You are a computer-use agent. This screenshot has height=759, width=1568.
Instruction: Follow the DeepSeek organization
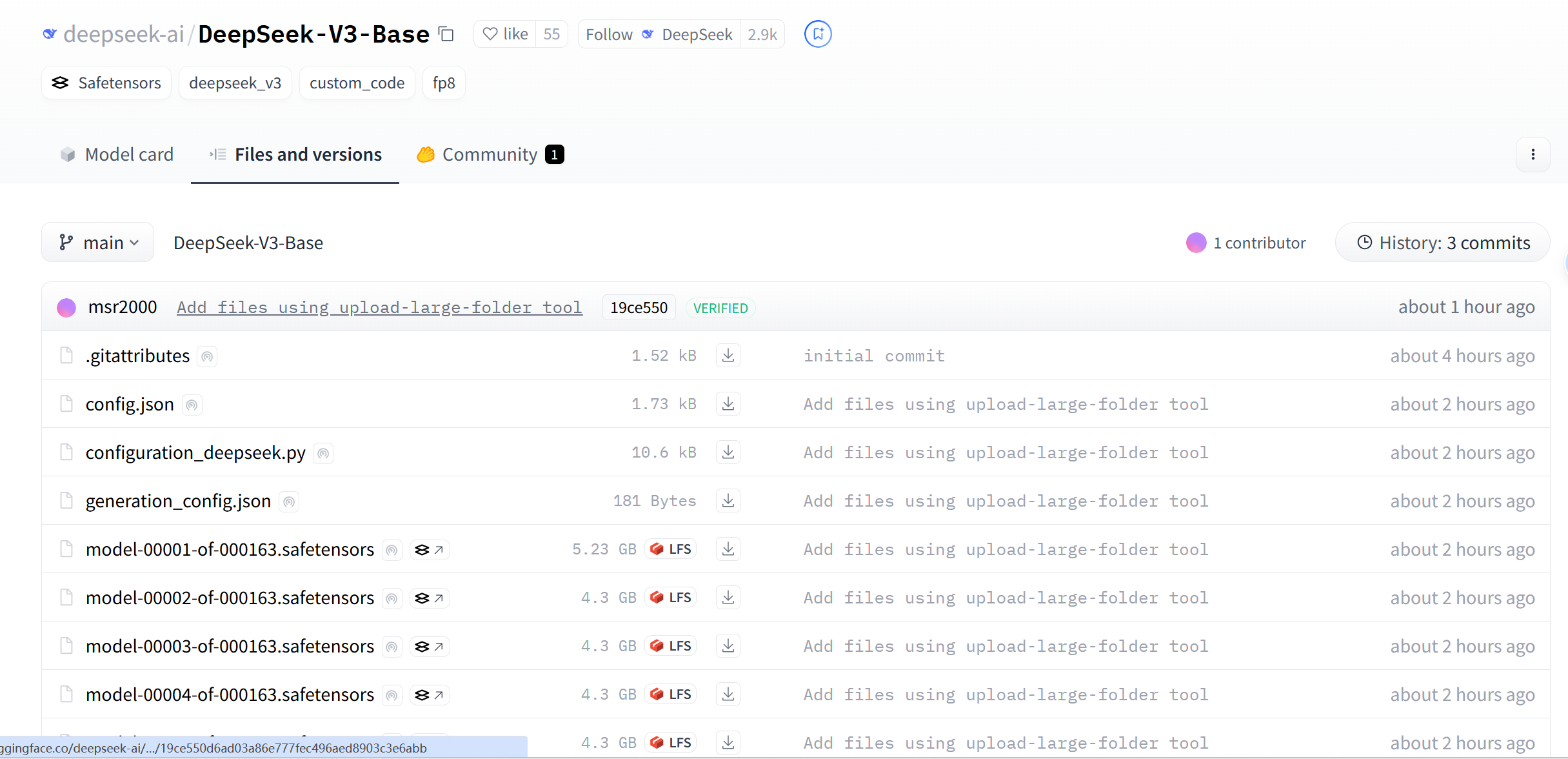coord(609,34)
